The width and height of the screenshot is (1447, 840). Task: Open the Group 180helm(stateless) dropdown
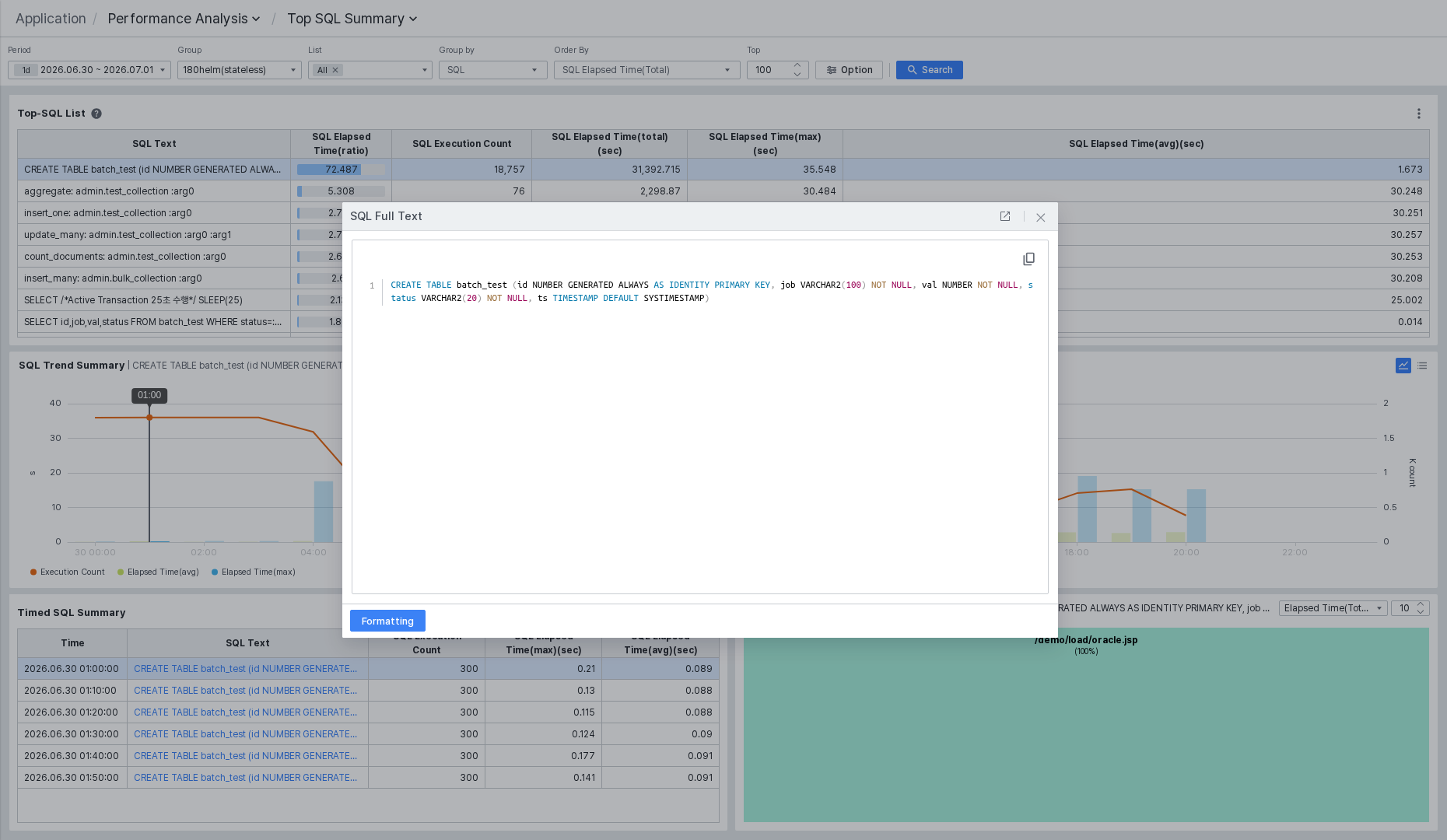pyautogui.click(x=240, y=70)
